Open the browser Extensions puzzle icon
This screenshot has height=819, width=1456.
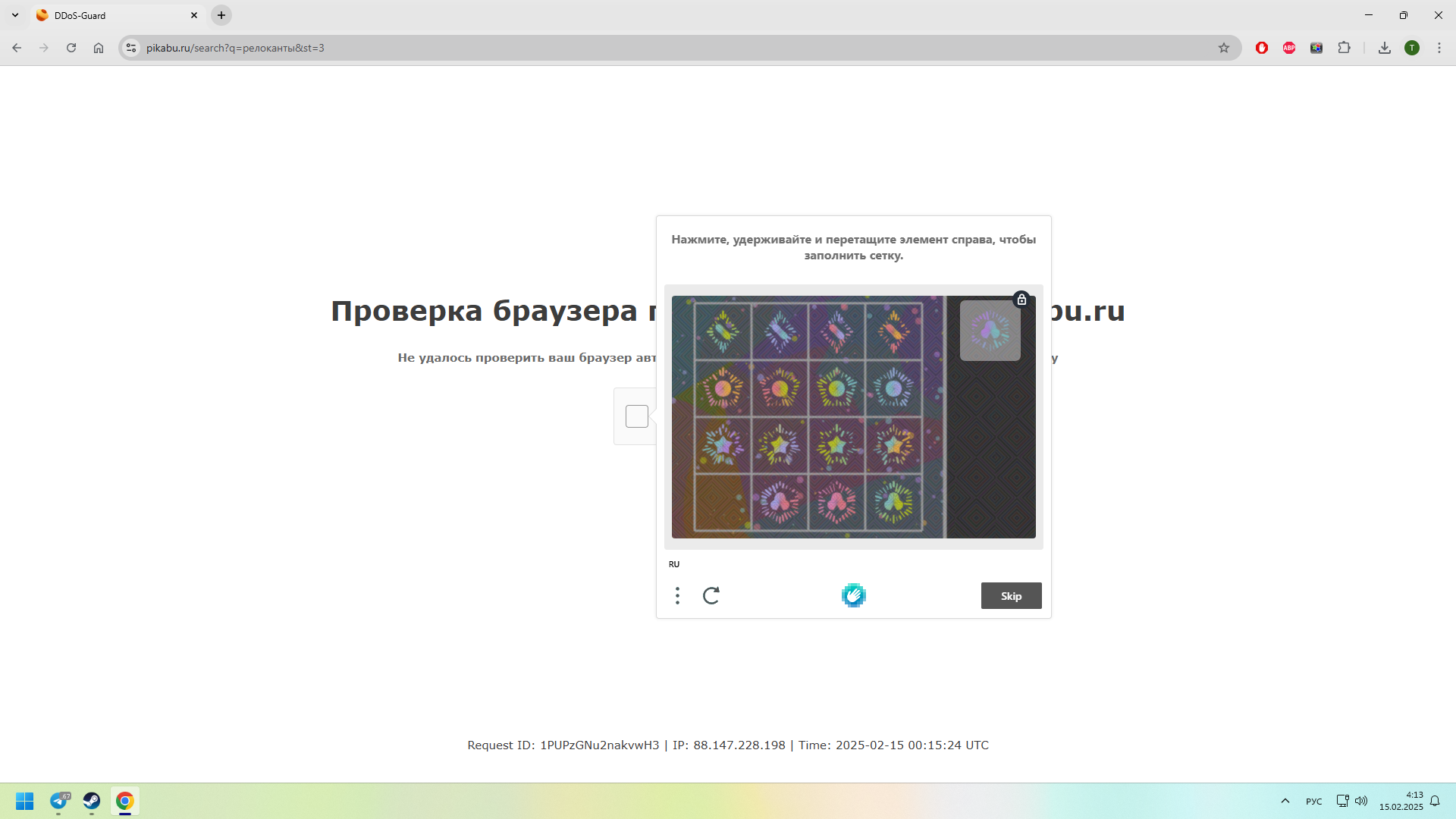coord(1344,48)
